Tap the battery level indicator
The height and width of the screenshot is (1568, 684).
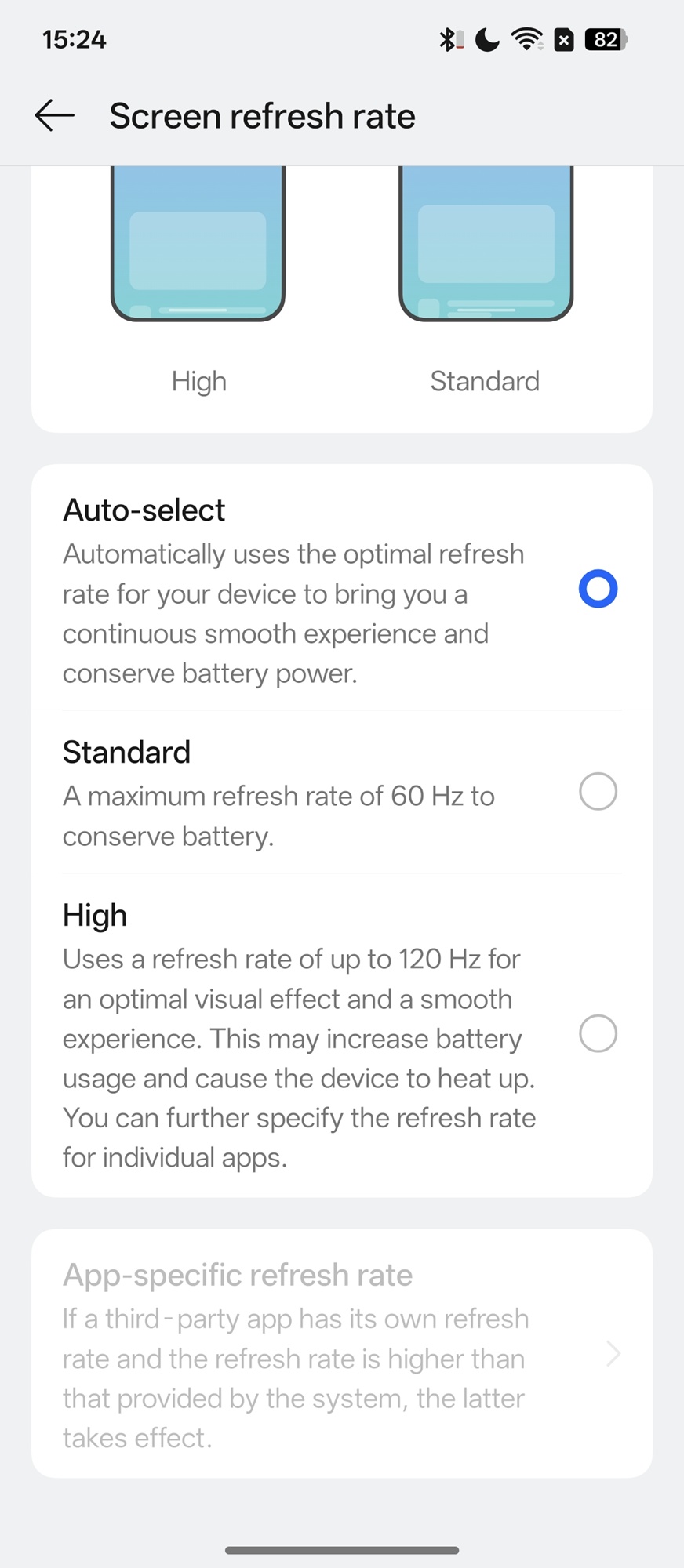click(606, 39)
